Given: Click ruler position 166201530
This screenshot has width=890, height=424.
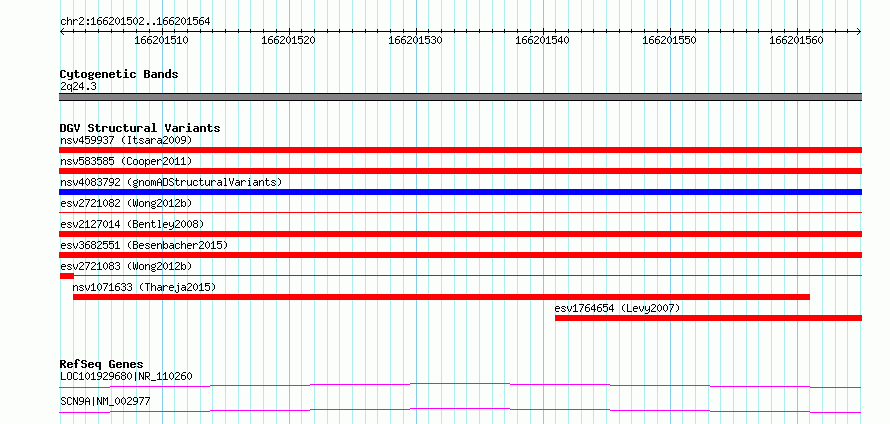Looking at the screenshot, I should [416, 41].
